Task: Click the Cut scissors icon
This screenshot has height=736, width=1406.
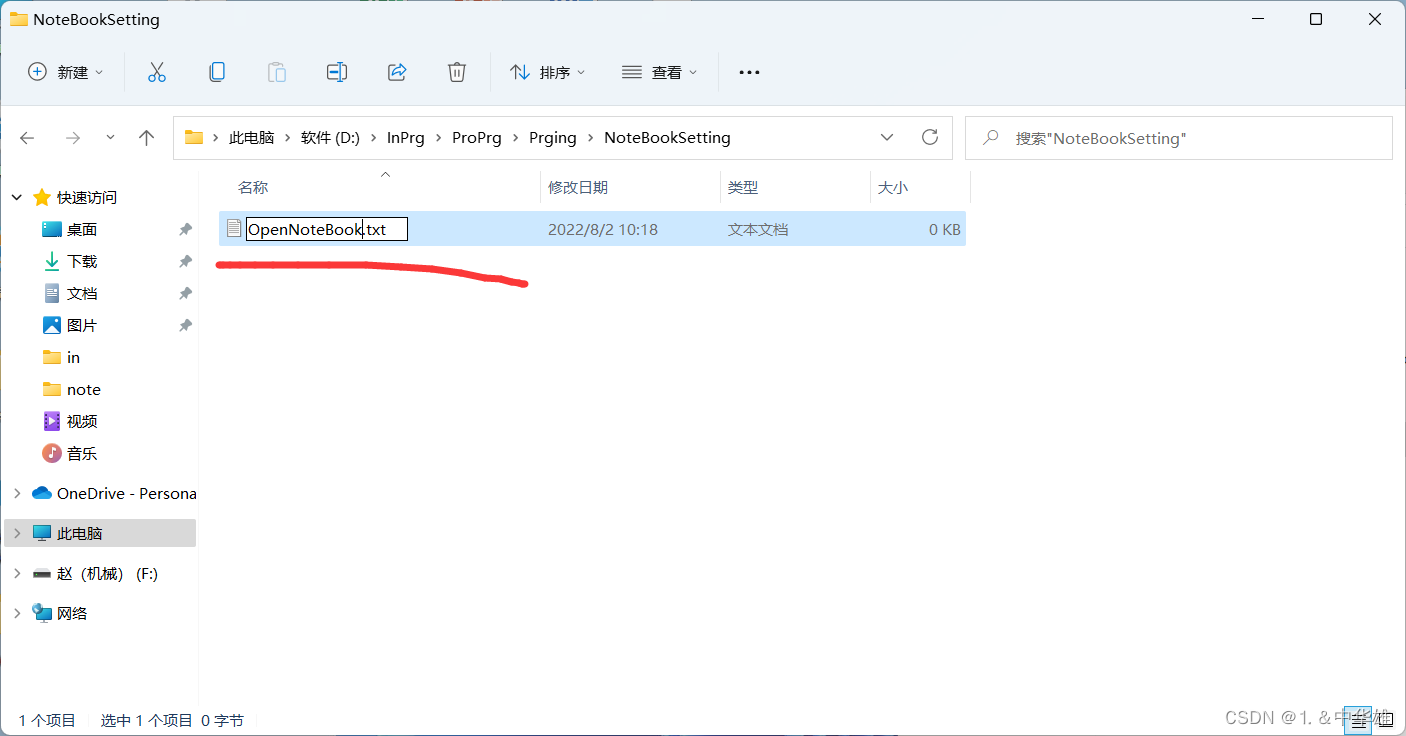Action: pyautogui.click(x=157, y=72)
